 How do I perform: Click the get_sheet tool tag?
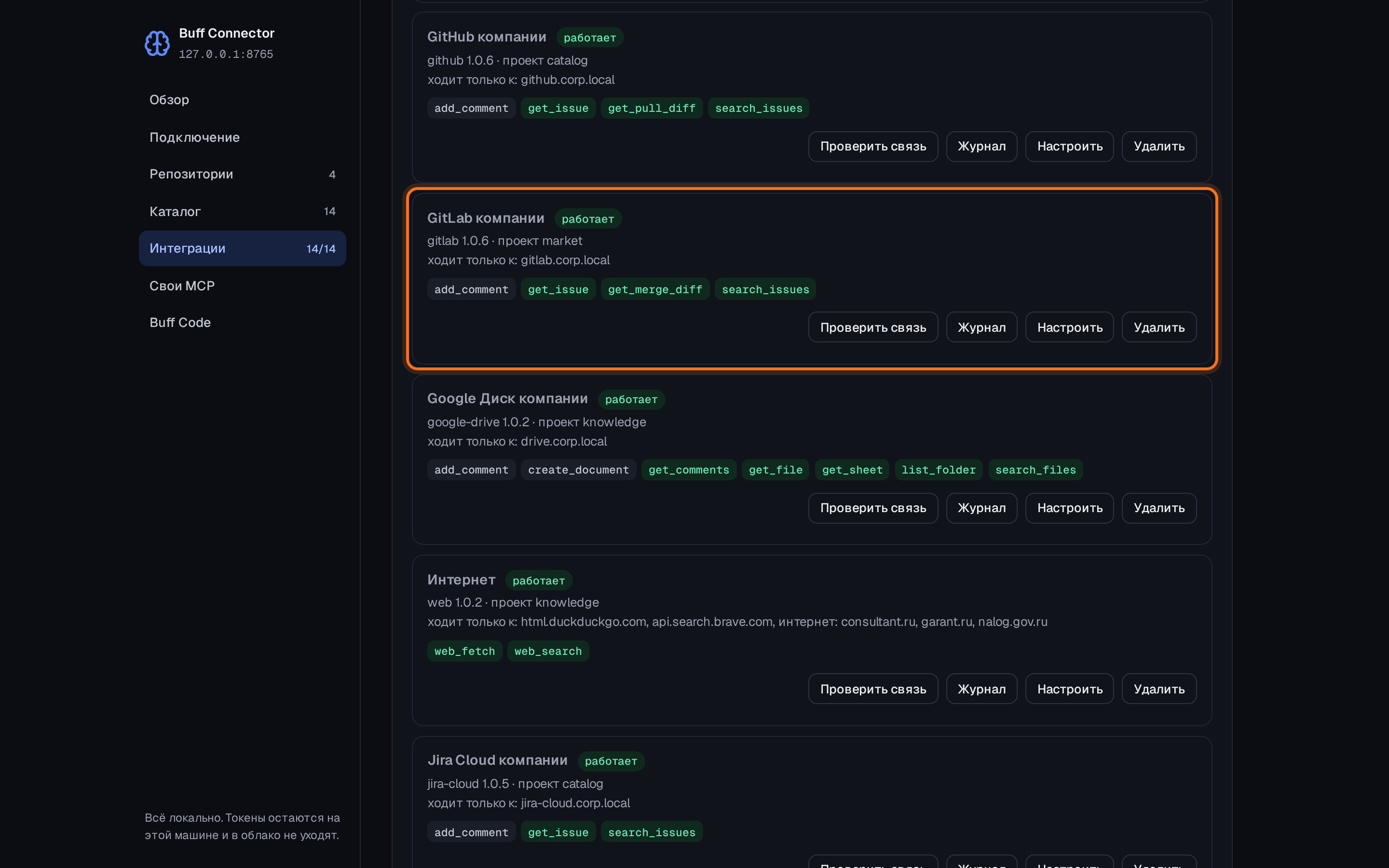pyautogui.click(x=852, y=470)
